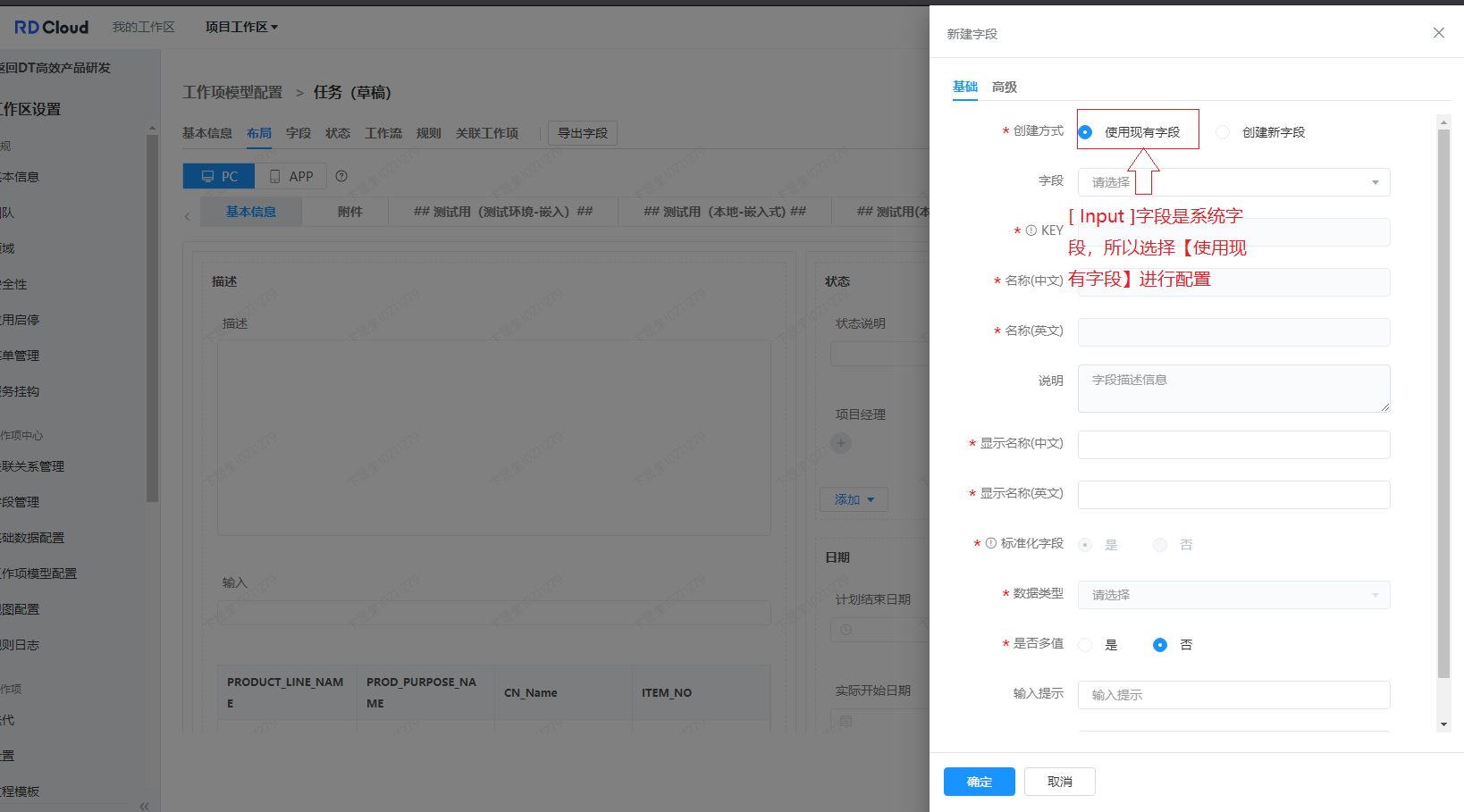Viewport: 1464px width, 812px height.
Task: Close the 新建字段 panel with X icon
Action: [x=1438, y=33]
